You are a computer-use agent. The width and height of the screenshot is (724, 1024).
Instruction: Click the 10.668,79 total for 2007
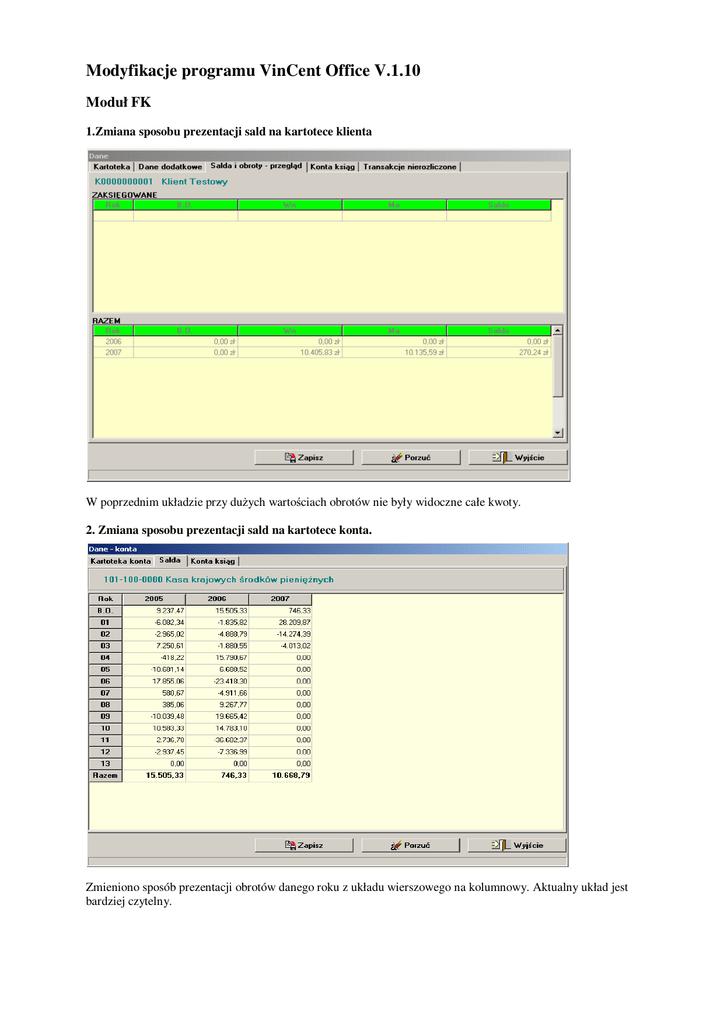(280, 775)
